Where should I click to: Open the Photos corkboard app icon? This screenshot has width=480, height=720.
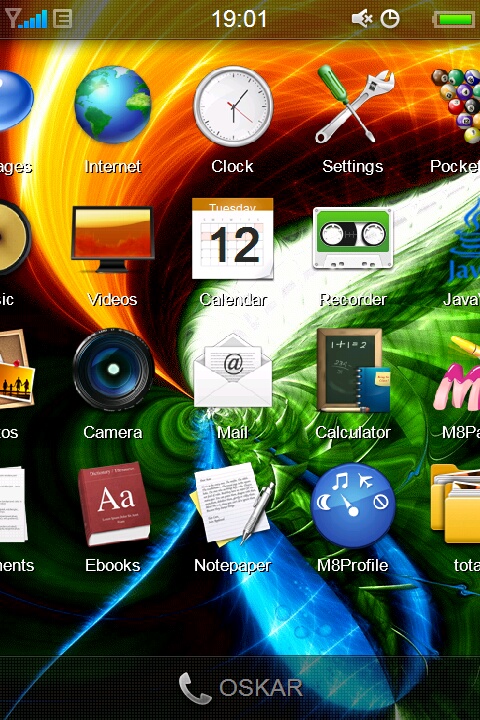(x=17, y=369)
